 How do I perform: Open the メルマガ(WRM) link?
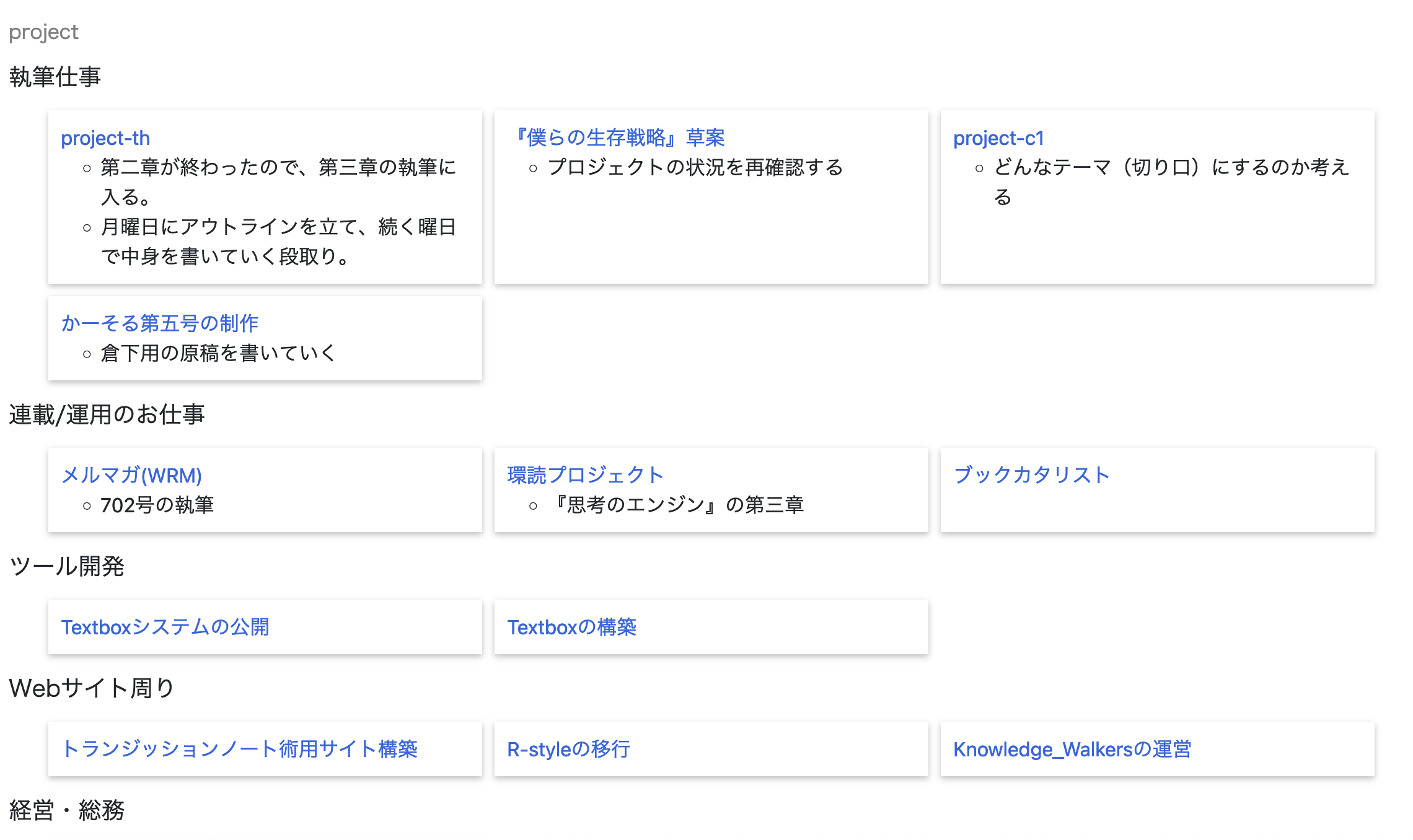(131, 475)
